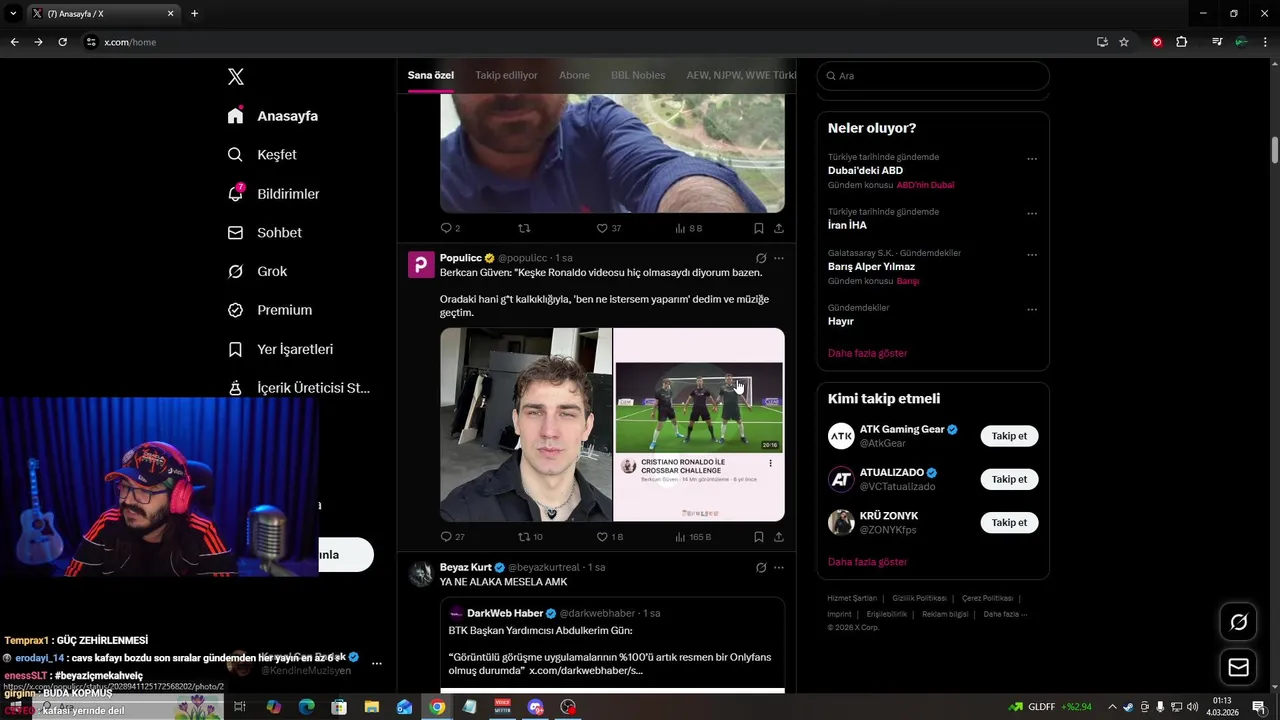More options for İran İHA trend

point(1032,214)
